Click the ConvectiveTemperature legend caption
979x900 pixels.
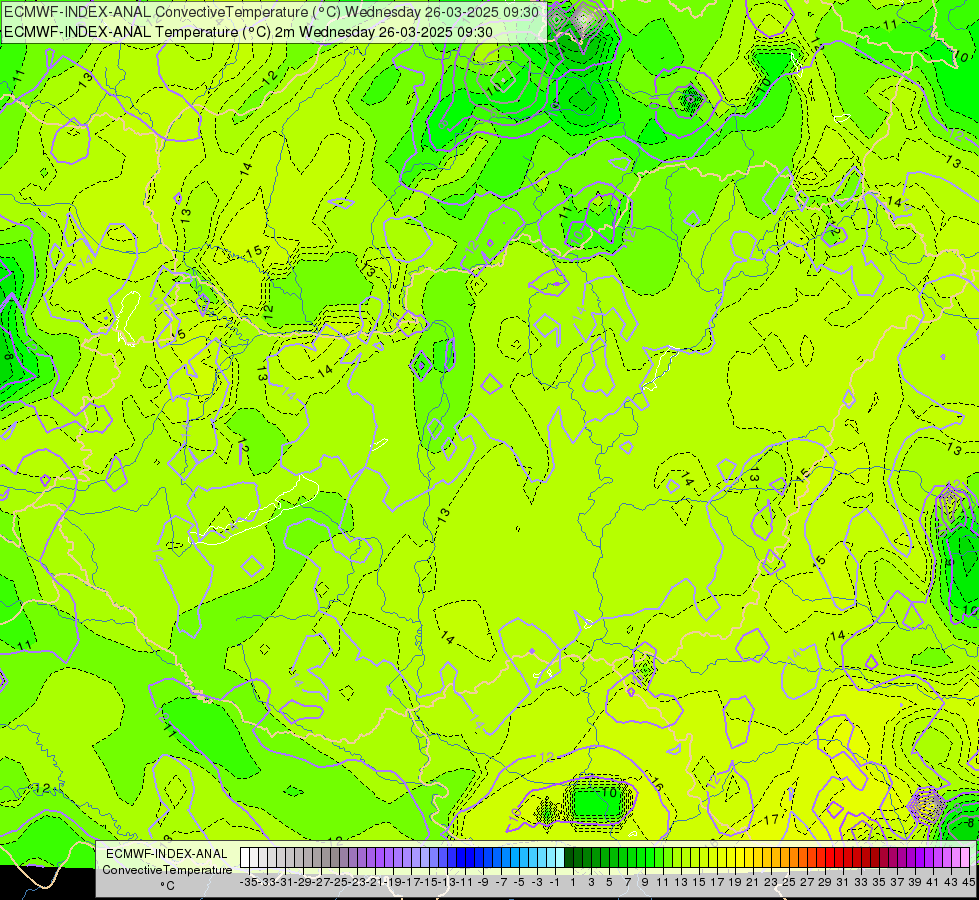(x=167, y=869)
